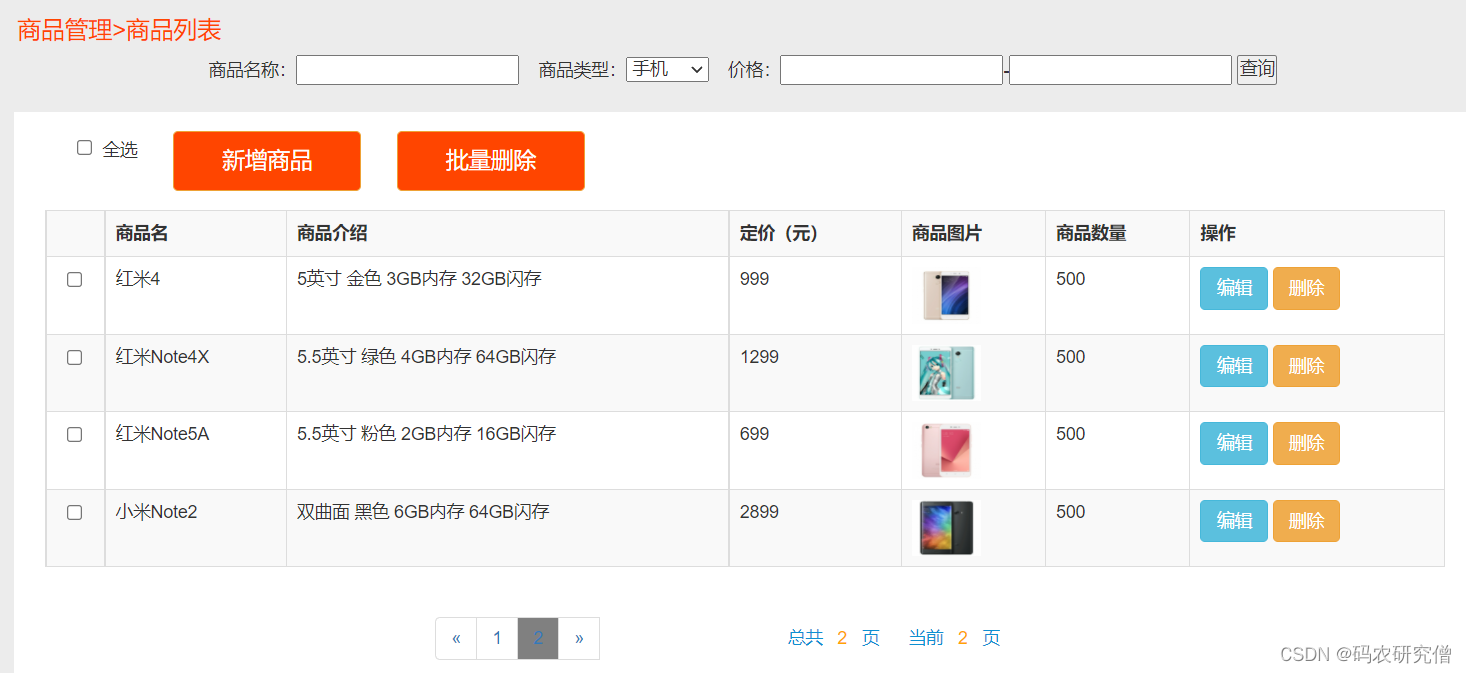Toggle the 全选 select-all checkbox
The width and height of the screenshot is (1466, 673).
tap(84, 146)
